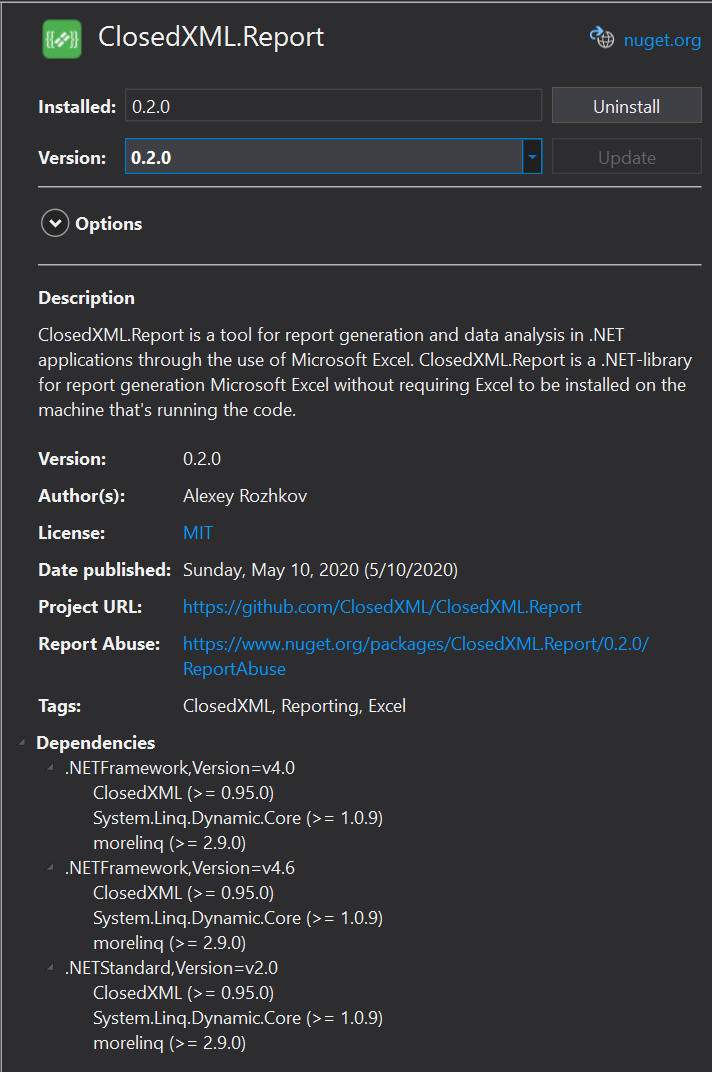Select .NETFramework,Version=v4.6 tree item

click(180, 868)
